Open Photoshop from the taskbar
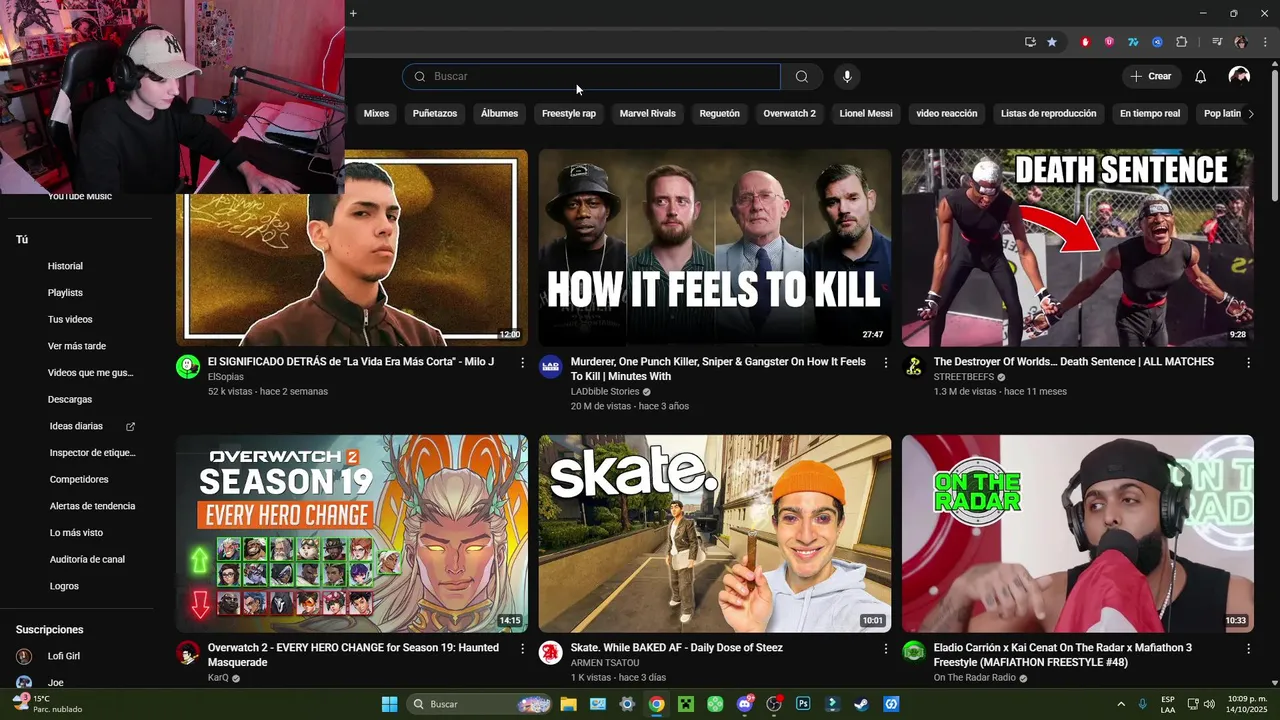1280x720 pixels. pos(803,704)
